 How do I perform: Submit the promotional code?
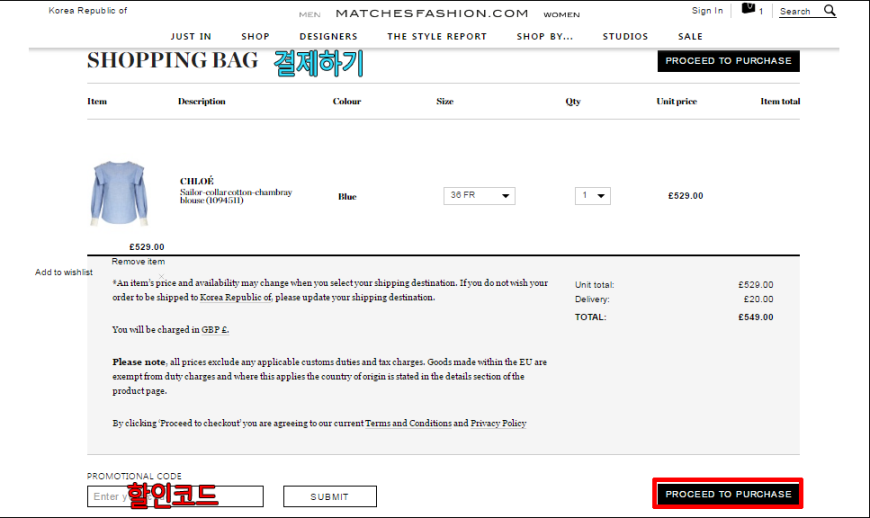point(330,496)
